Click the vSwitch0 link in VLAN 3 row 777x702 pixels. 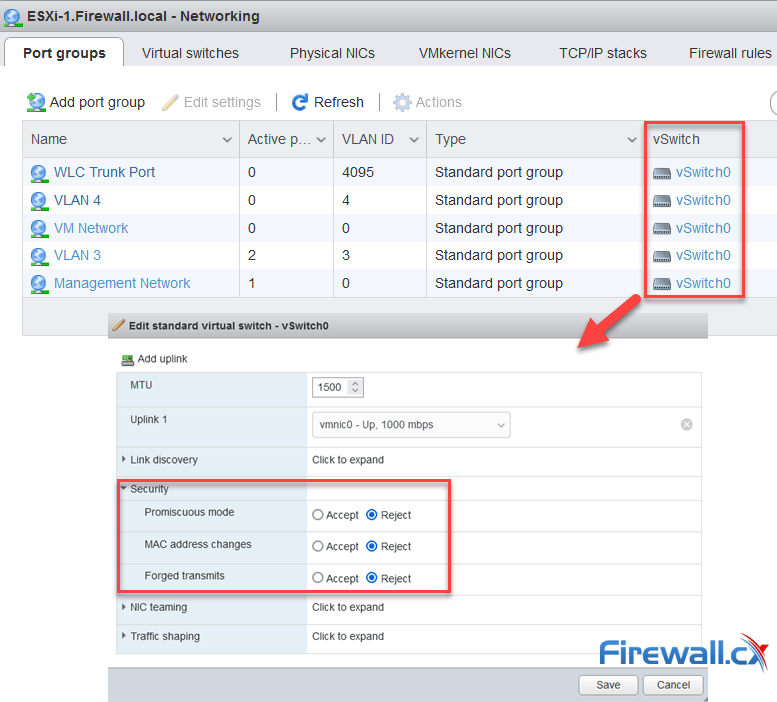[703, 255]
